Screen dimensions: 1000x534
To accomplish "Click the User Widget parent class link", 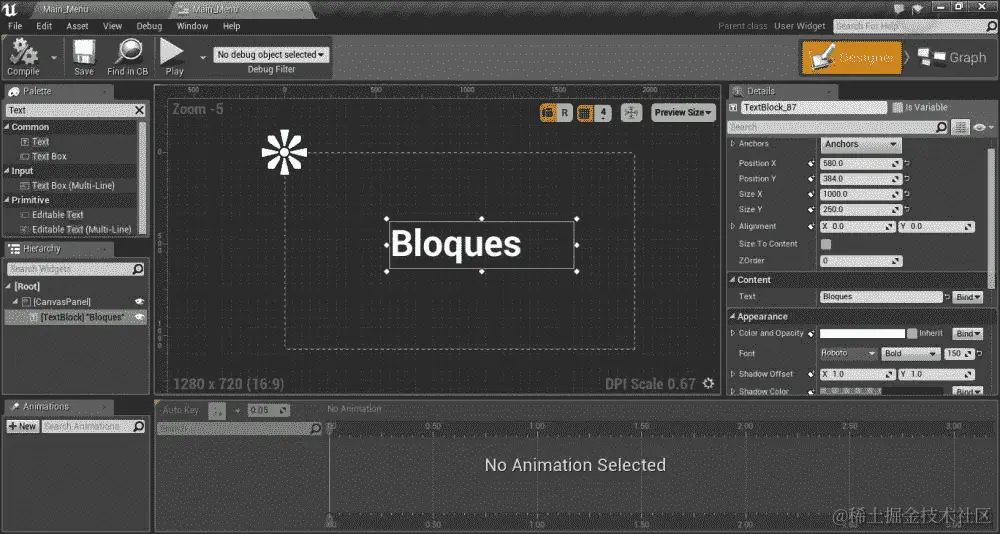I will point(800,26).
